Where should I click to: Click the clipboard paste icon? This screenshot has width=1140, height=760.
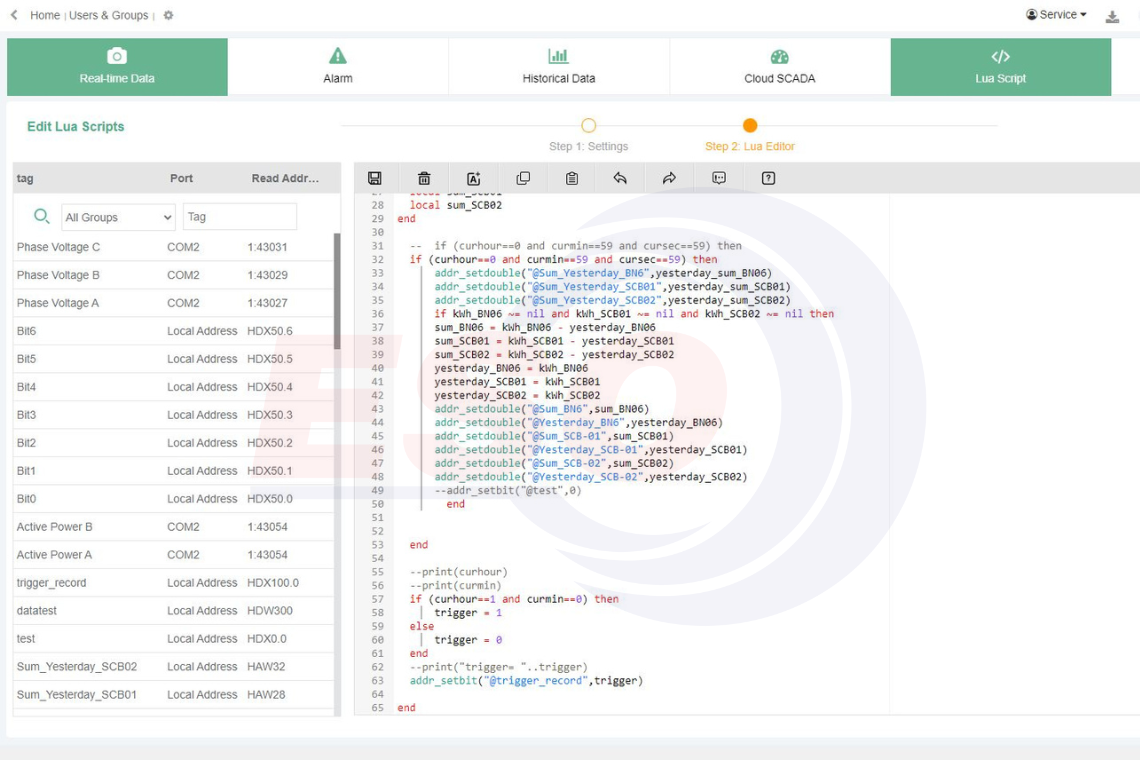pyautogui.click(x=572, y=178)
